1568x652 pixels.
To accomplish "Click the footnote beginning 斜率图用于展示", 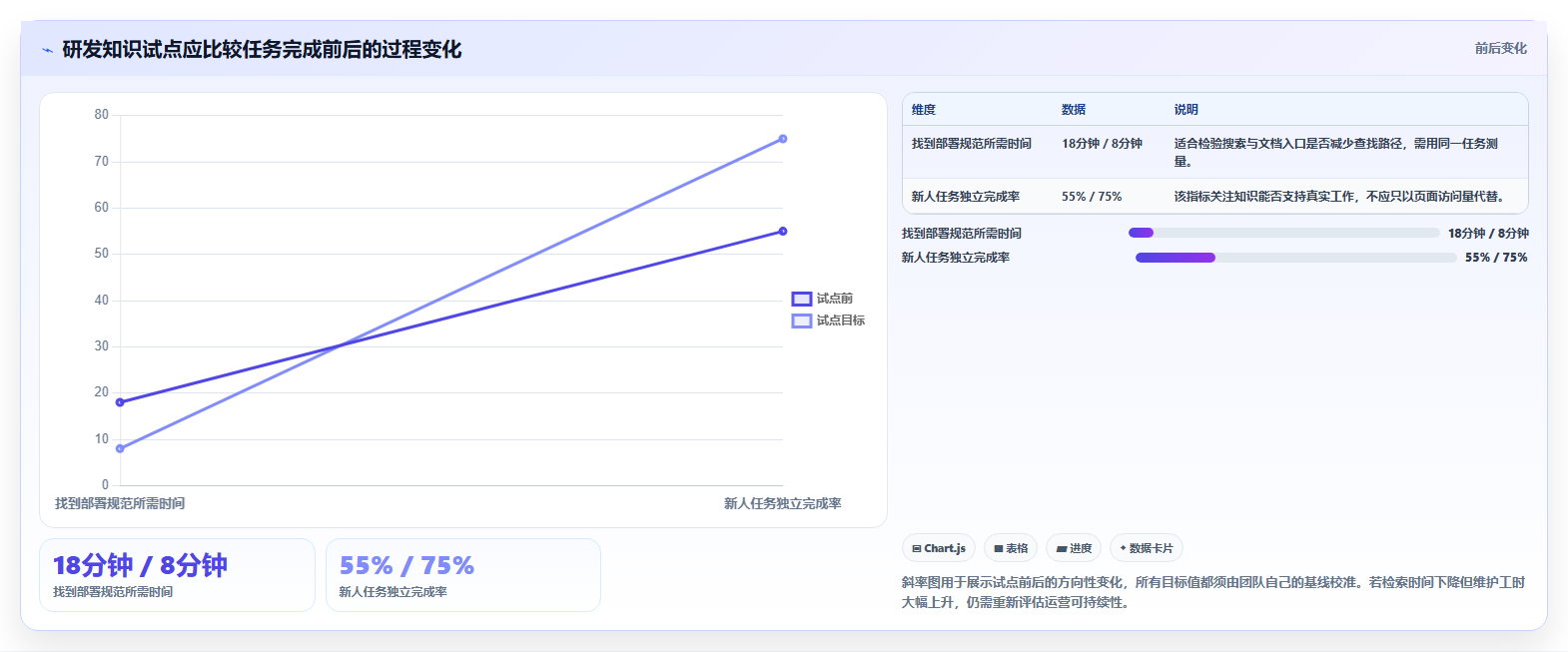I will [x=1213, y=592].
